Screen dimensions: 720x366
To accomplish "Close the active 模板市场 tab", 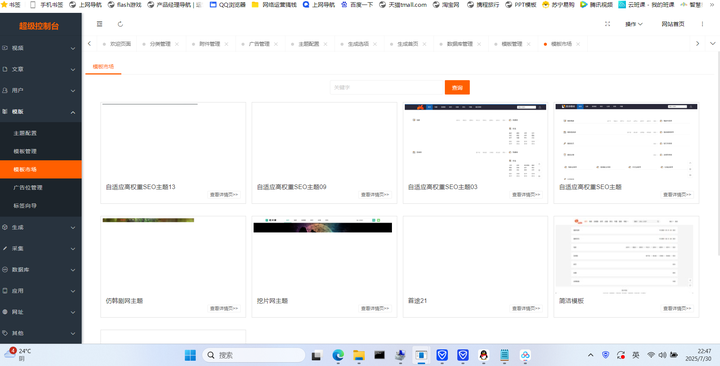I will [578, 44].
